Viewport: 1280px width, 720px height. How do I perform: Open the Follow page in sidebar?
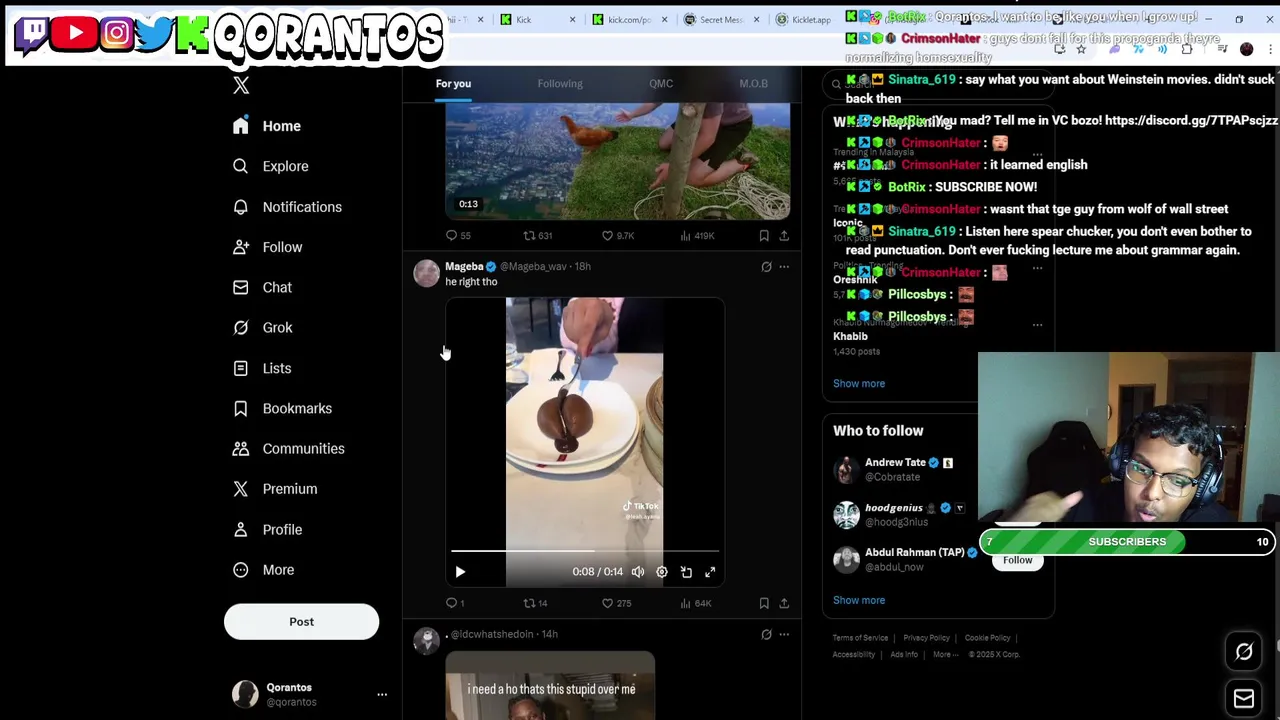(267, 247)
